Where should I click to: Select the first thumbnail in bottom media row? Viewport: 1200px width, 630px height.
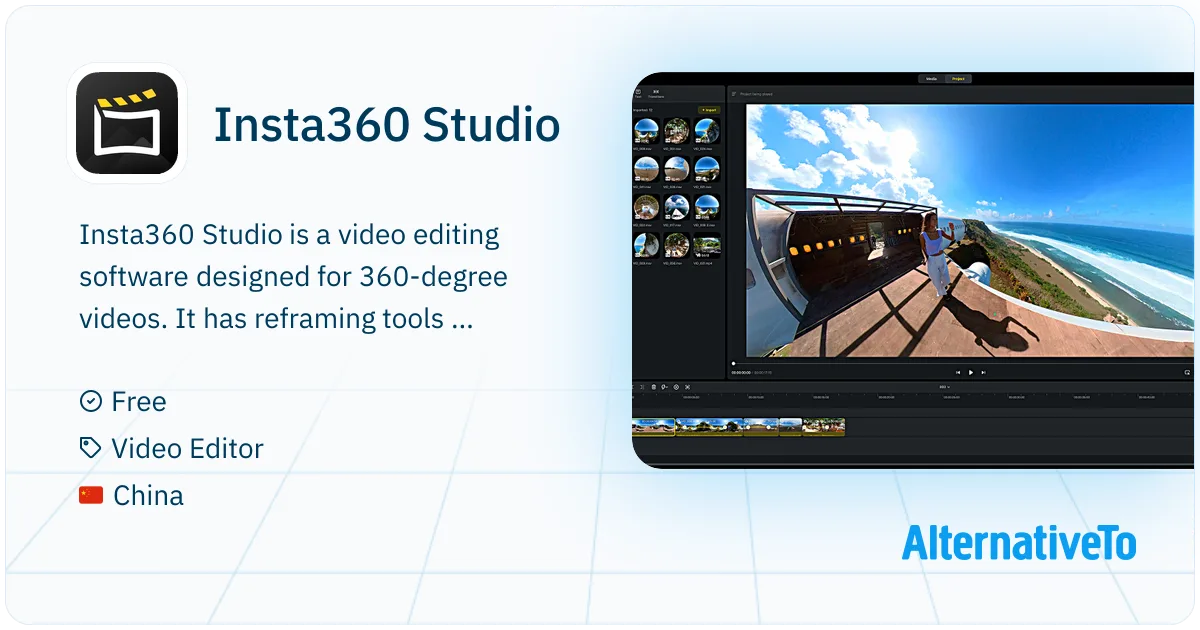[646, 244]
